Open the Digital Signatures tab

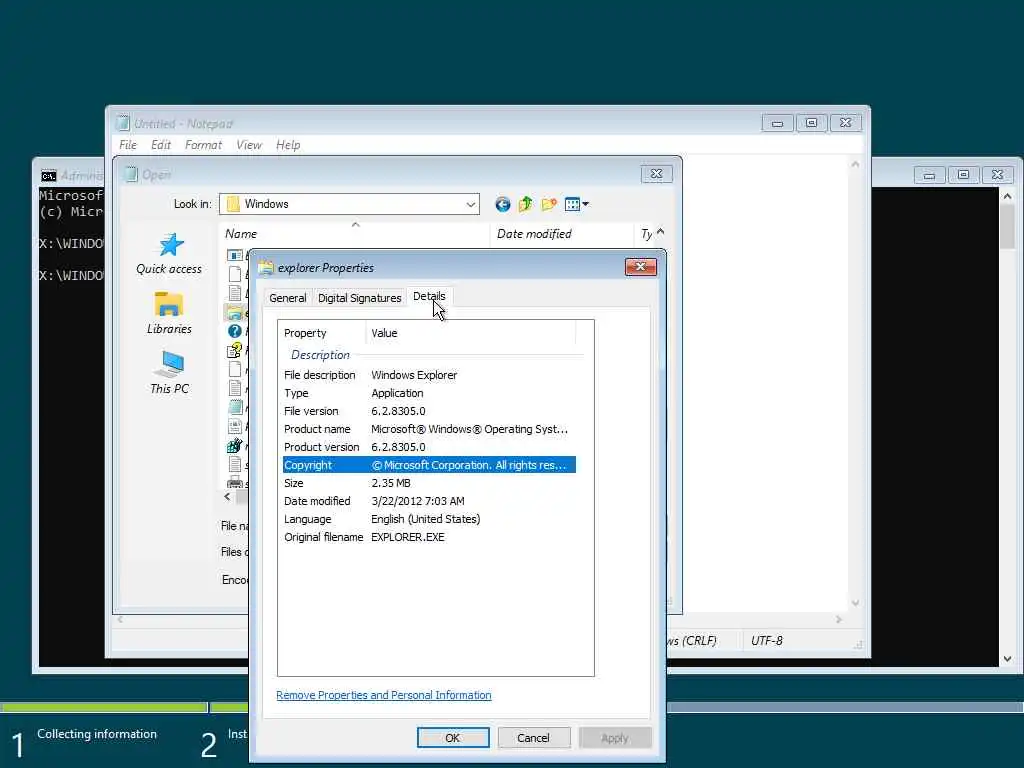coord(359,298)
